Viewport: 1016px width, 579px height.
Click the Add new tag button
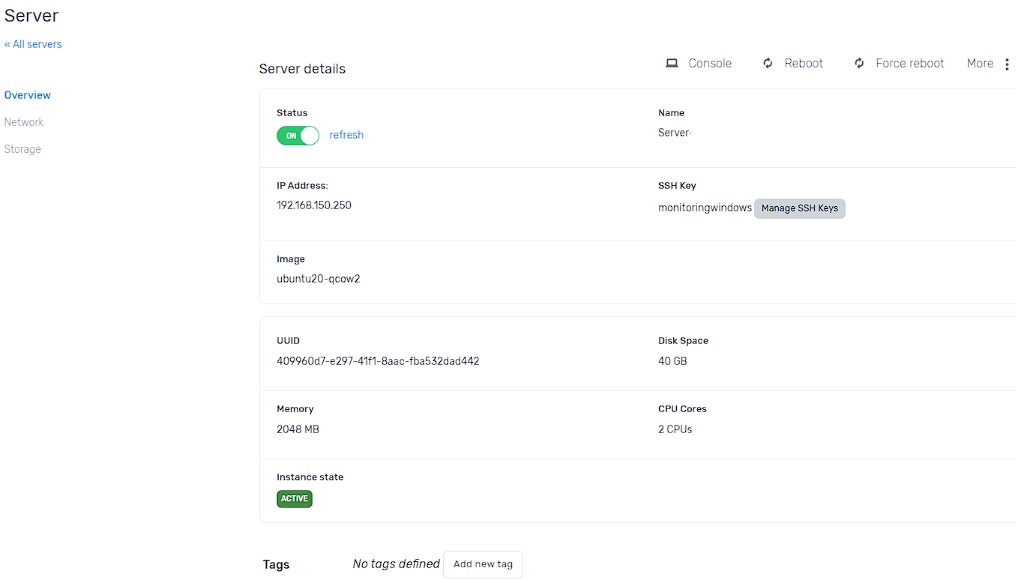[x=483, y=564]
